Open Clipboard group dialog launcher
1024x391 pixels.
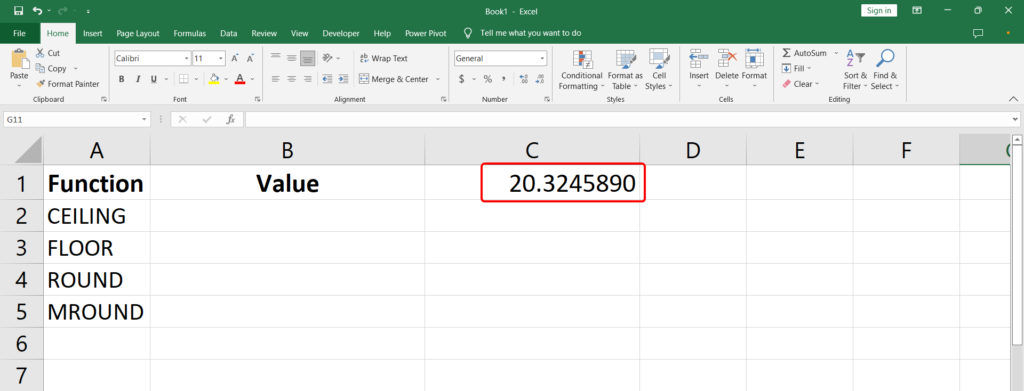tap(103, 99)
